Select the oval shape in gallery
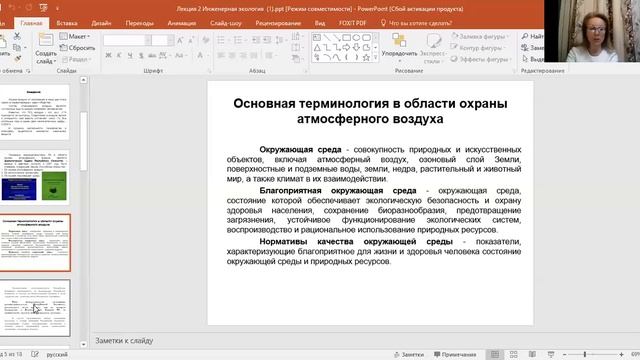This screenshot has width=640, height=360. click(356, 38)
